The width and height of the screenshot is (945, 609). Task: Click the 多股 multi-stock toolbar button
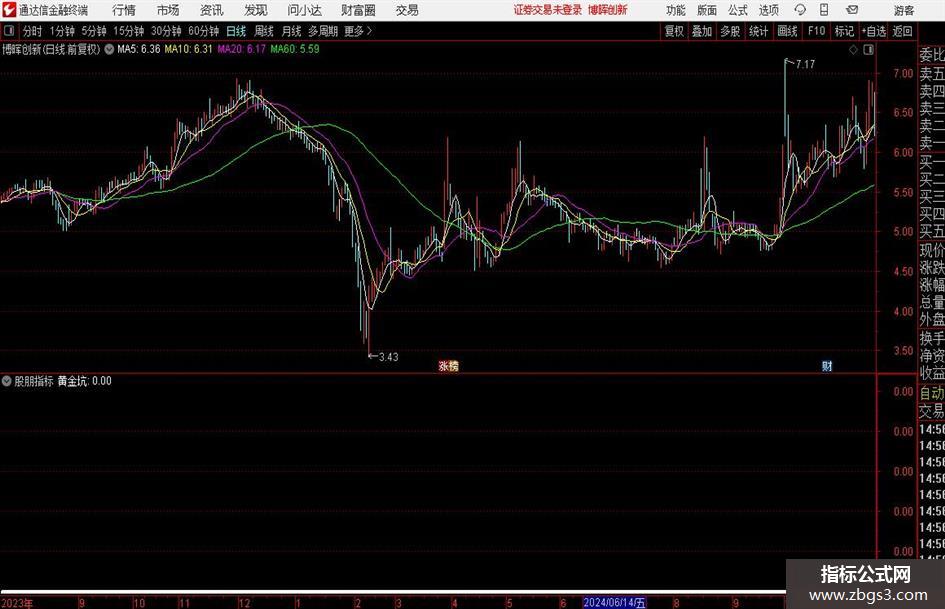(x=730, y=31)
